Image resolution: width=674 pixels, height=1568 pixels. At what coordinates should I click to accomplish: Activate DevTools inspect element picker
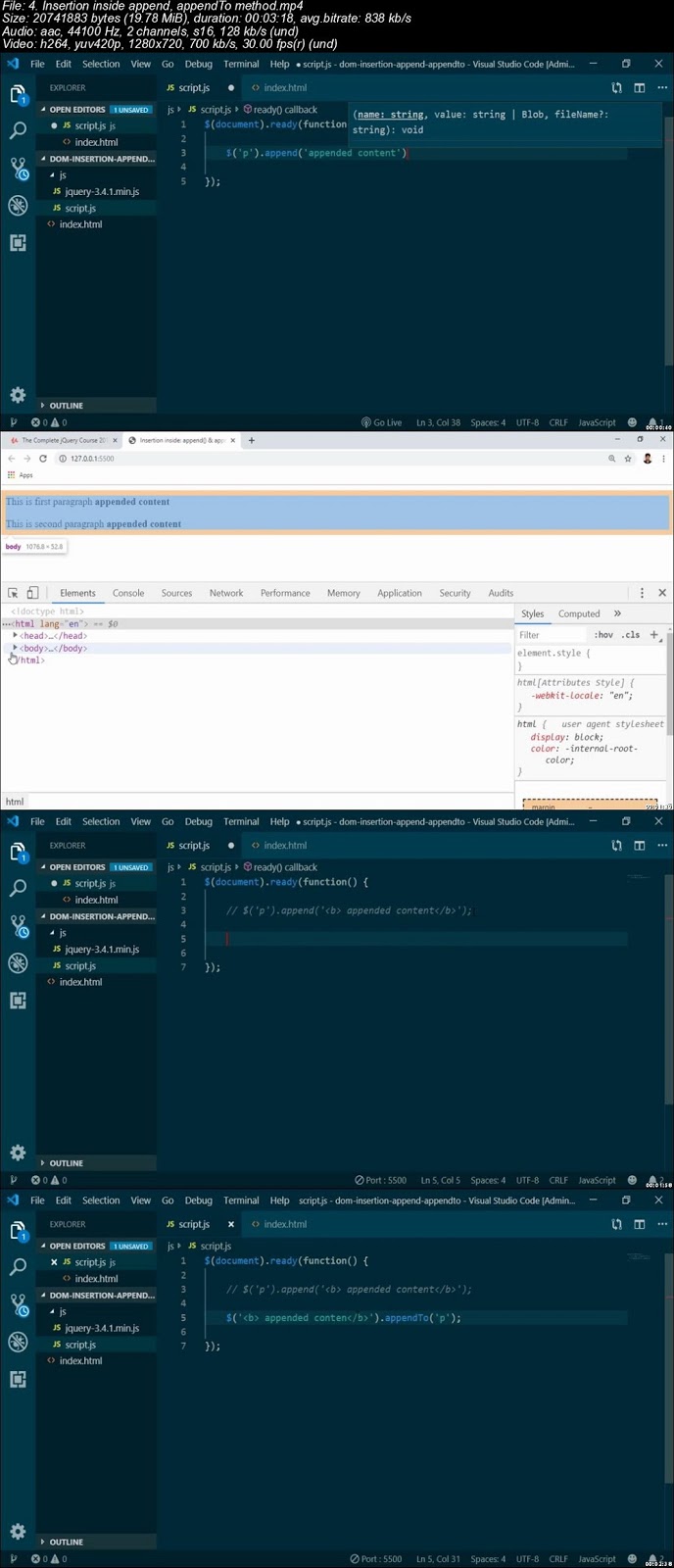(x=14, y=593)
